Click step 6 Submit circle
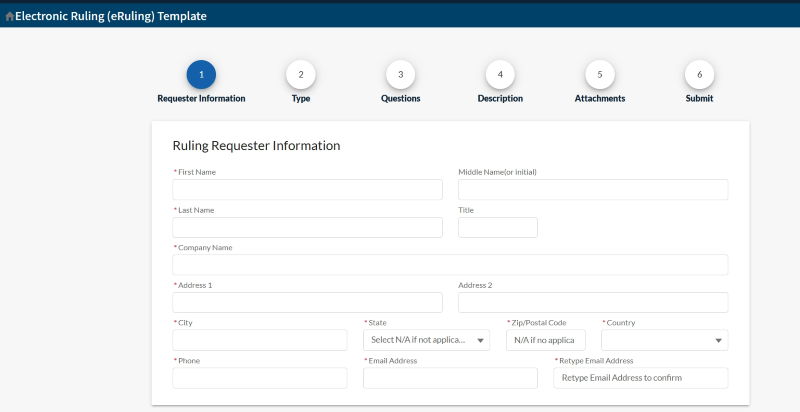This screenshot has height=412, width=800. [699, 75]
